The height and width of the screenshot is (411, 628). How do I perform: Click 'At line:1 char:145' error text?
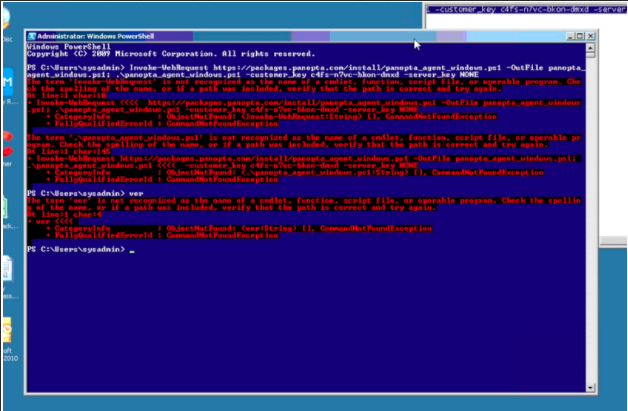pos(68,152)
